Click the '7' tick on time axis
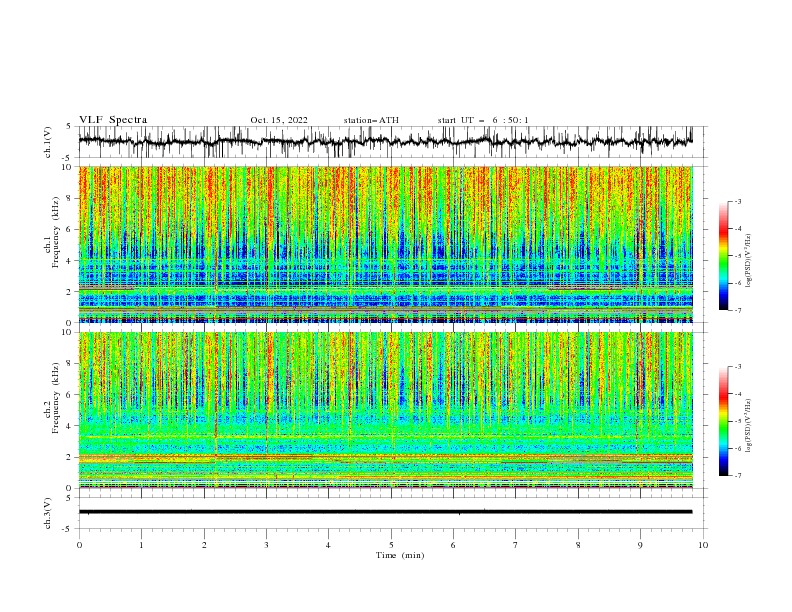 tap(516, 545)
